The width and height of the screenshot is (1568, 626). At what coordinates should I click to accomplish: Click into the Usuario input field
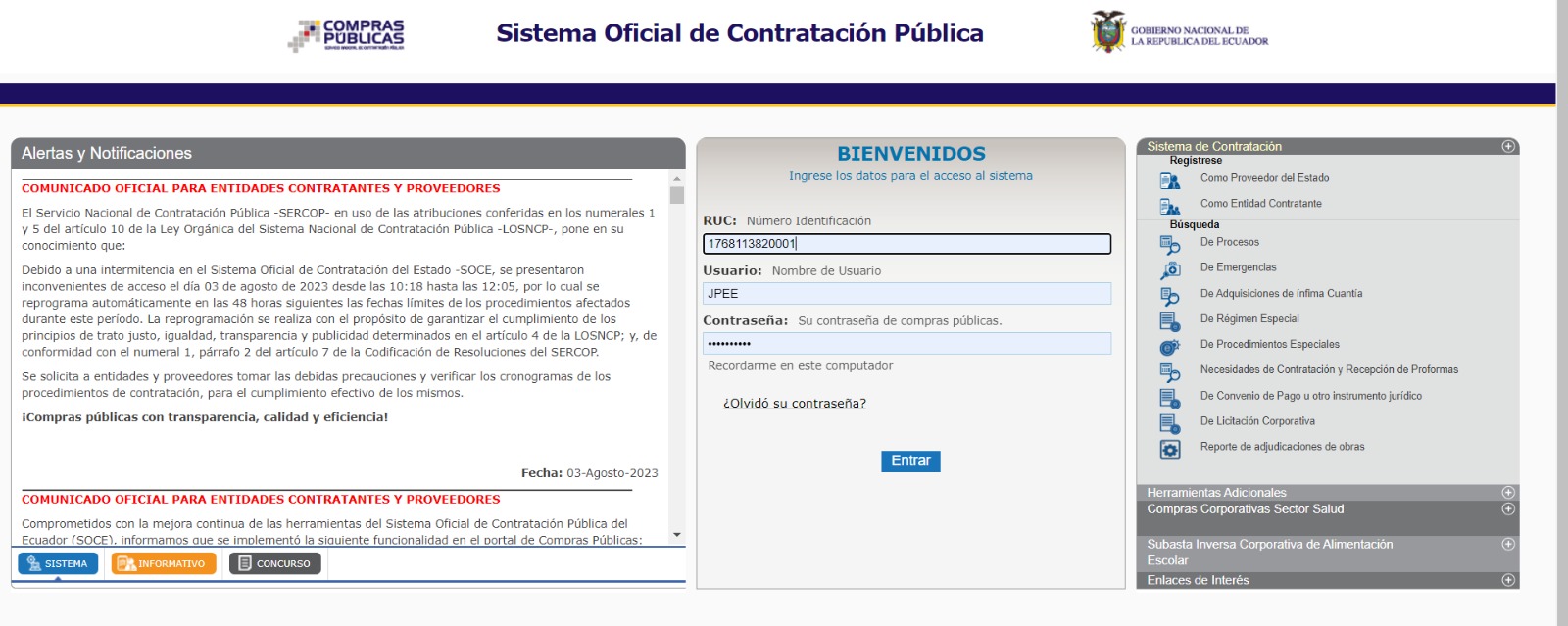tap(906, 294)
